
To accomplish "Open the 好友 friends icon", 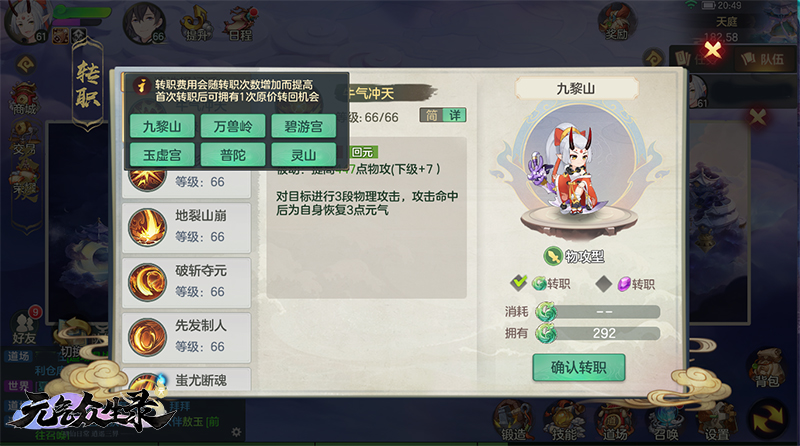I will coord(23,327).
